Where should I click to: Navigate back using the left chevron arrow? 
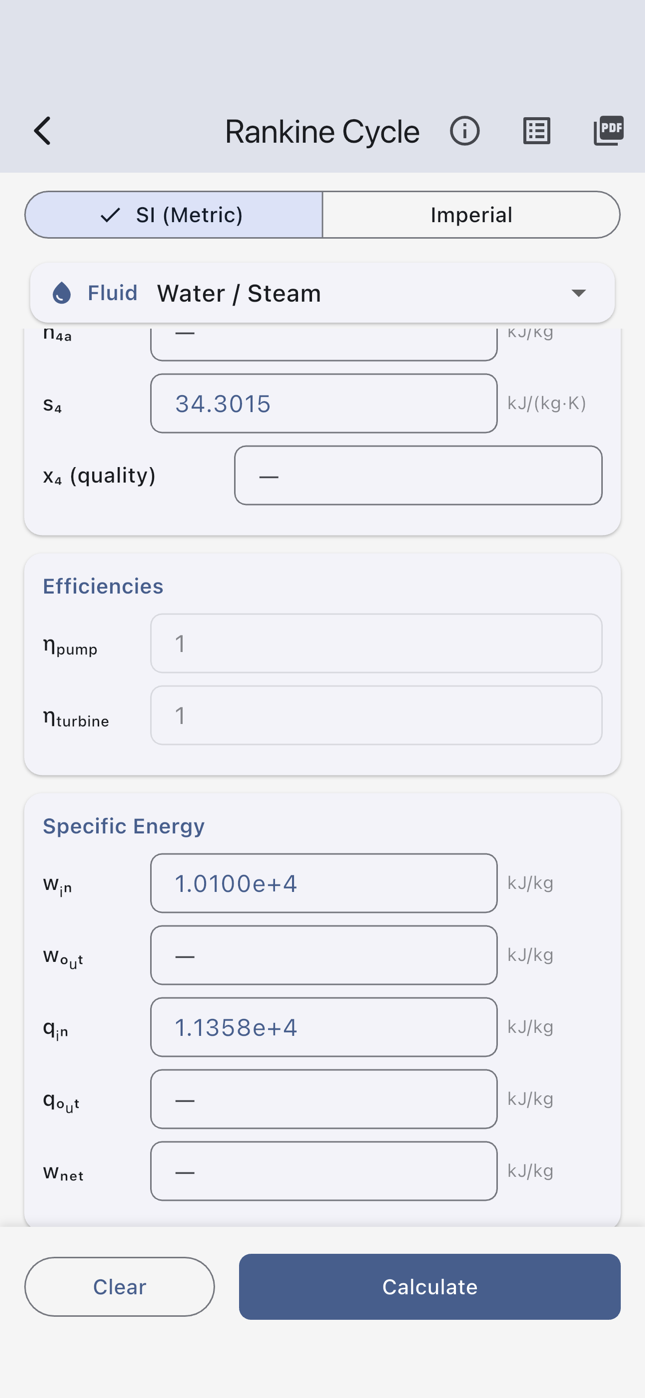point(42,131)
